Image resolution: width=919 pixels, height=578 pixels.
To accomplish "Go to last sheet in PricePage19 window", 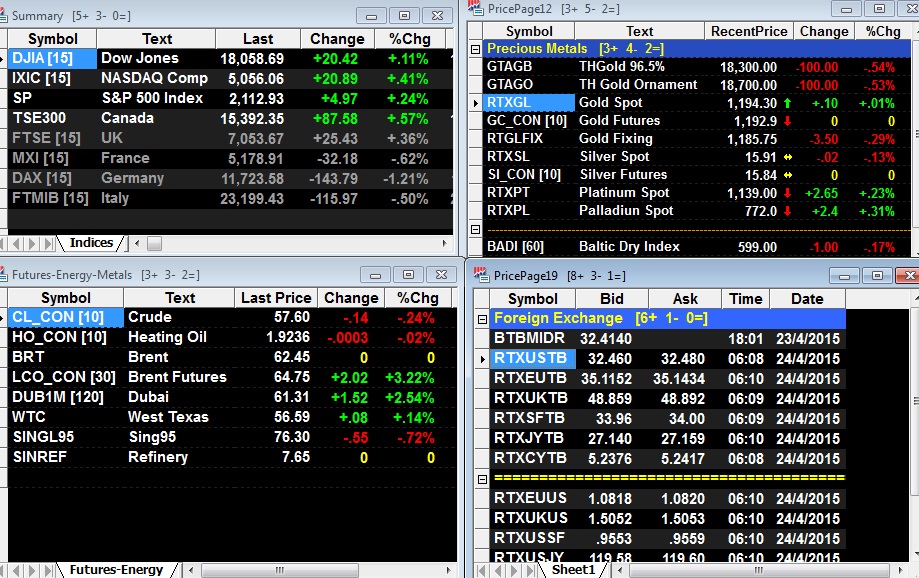I will pyautogui.click(x=530, y=570).
